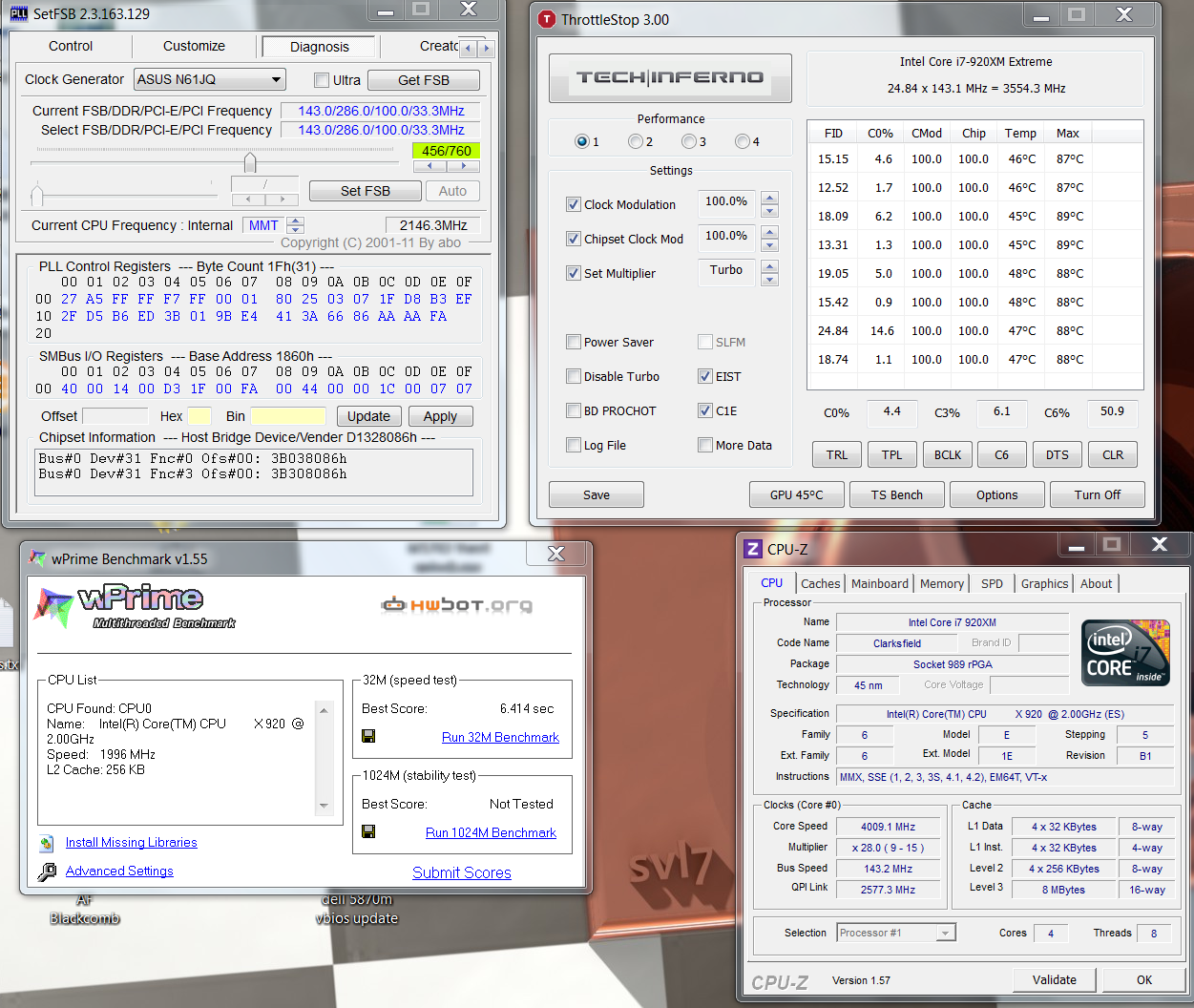Switch to the Mainboard tab in CPU-Z
The height and width of the screenshot is (1008, 1194).
click(880, 583)
